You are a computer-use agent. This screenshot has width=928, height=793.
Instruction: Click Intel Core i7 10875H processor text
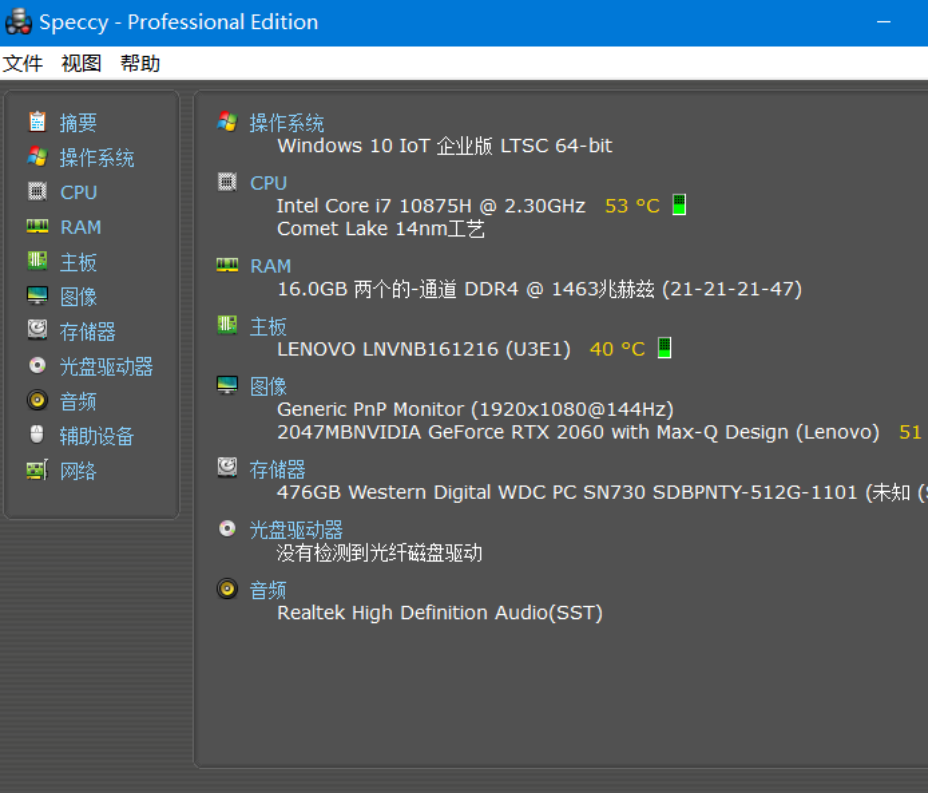click(x=431, y=206)
